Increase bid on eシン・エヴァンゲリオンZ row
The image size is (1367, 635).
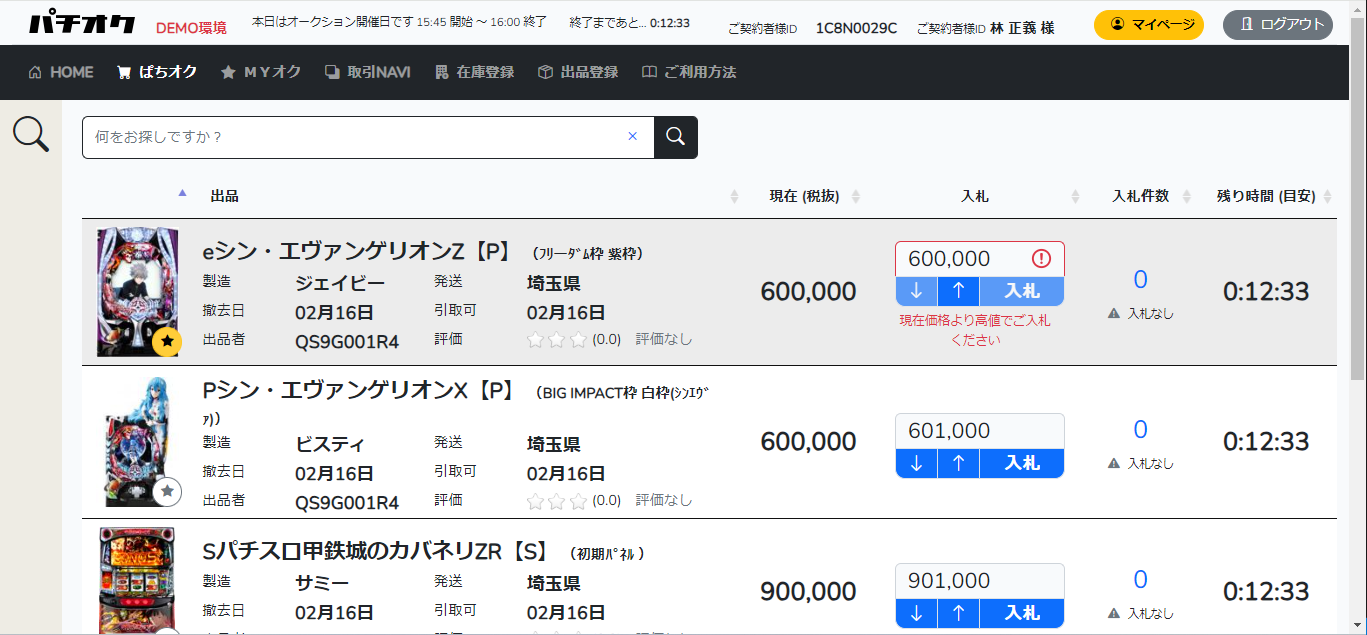(959, 291)
